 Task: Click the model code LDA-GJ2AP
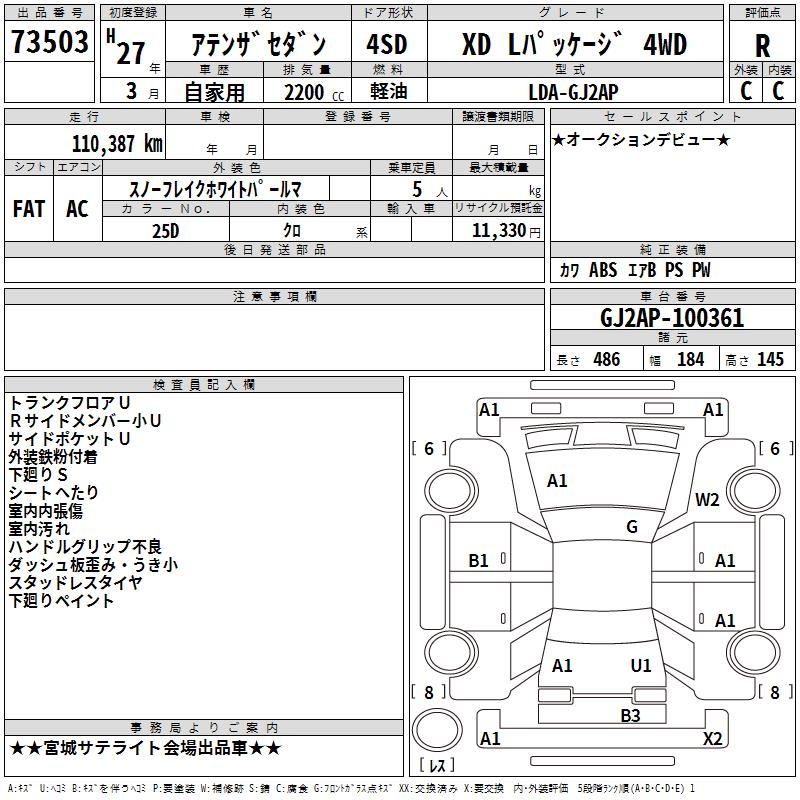(x=574, y=91)
